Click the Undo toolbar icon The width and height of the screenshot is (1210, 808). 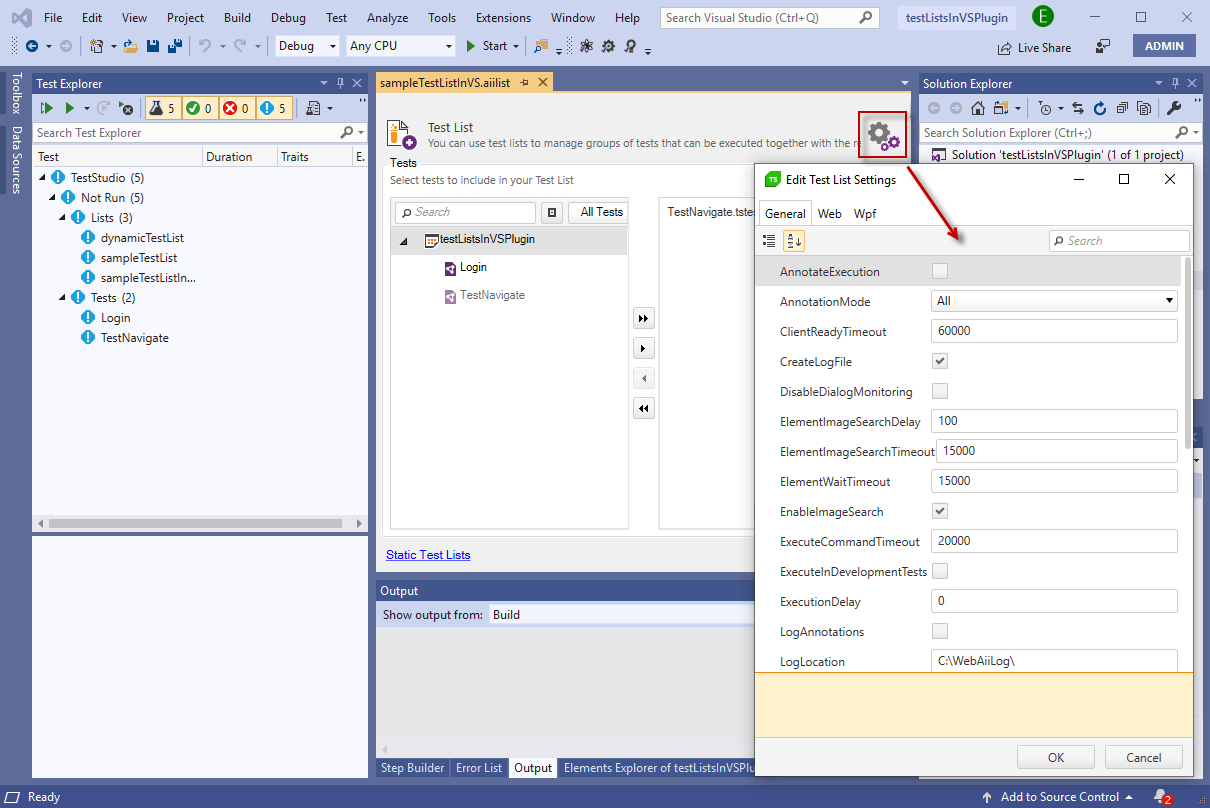pyautogui.click(x=205, y=46)
